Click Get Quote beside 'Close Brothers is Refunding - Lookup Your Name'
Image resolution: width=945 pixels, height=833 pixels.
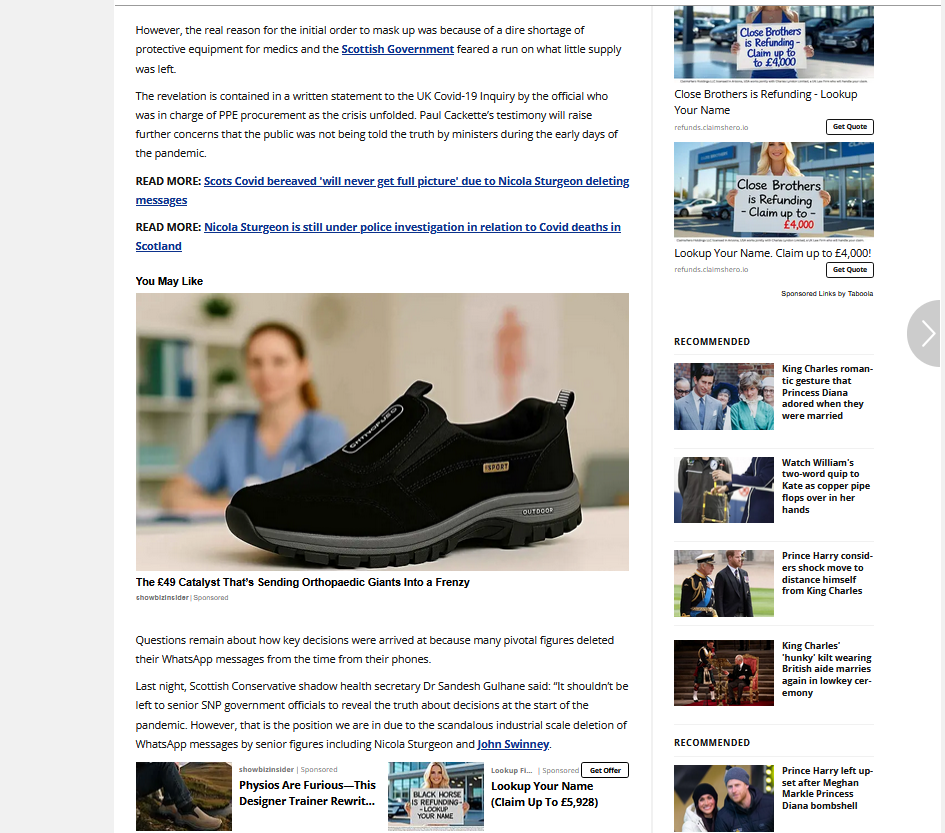[x=850, y=127]
